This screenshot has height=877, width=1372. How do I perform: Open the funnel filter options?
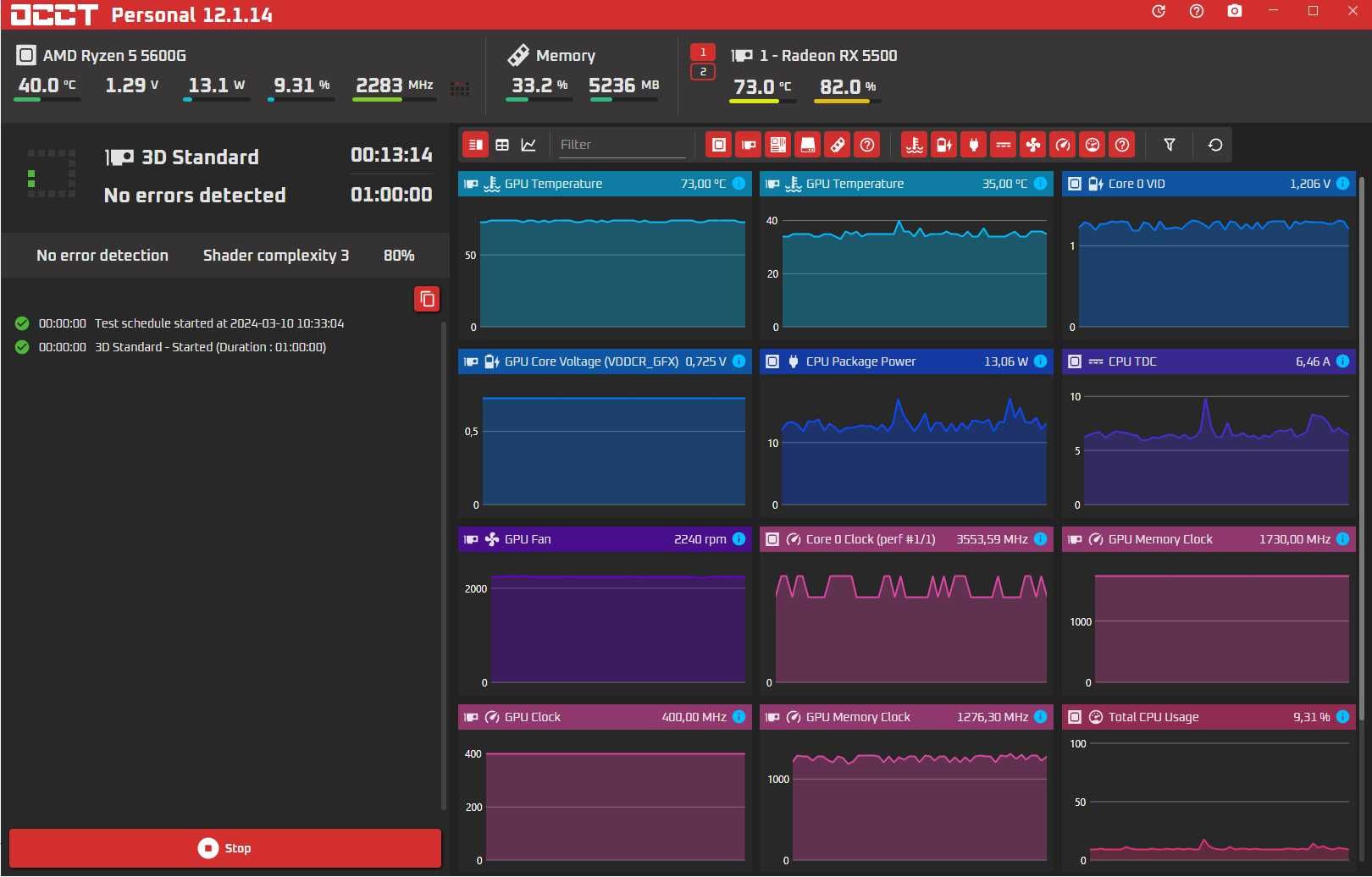(x=1170, y=145)
